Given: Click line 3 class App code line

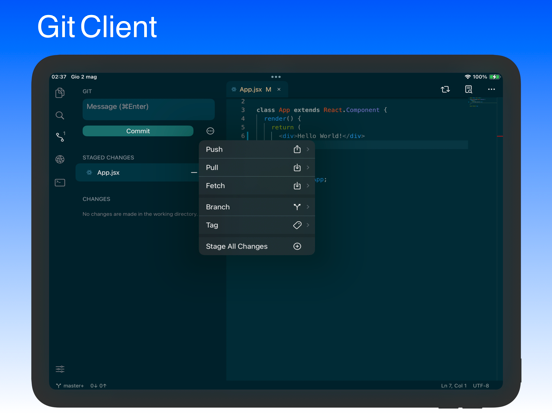Looking at the screenshot, I should (x=321, y=110).
